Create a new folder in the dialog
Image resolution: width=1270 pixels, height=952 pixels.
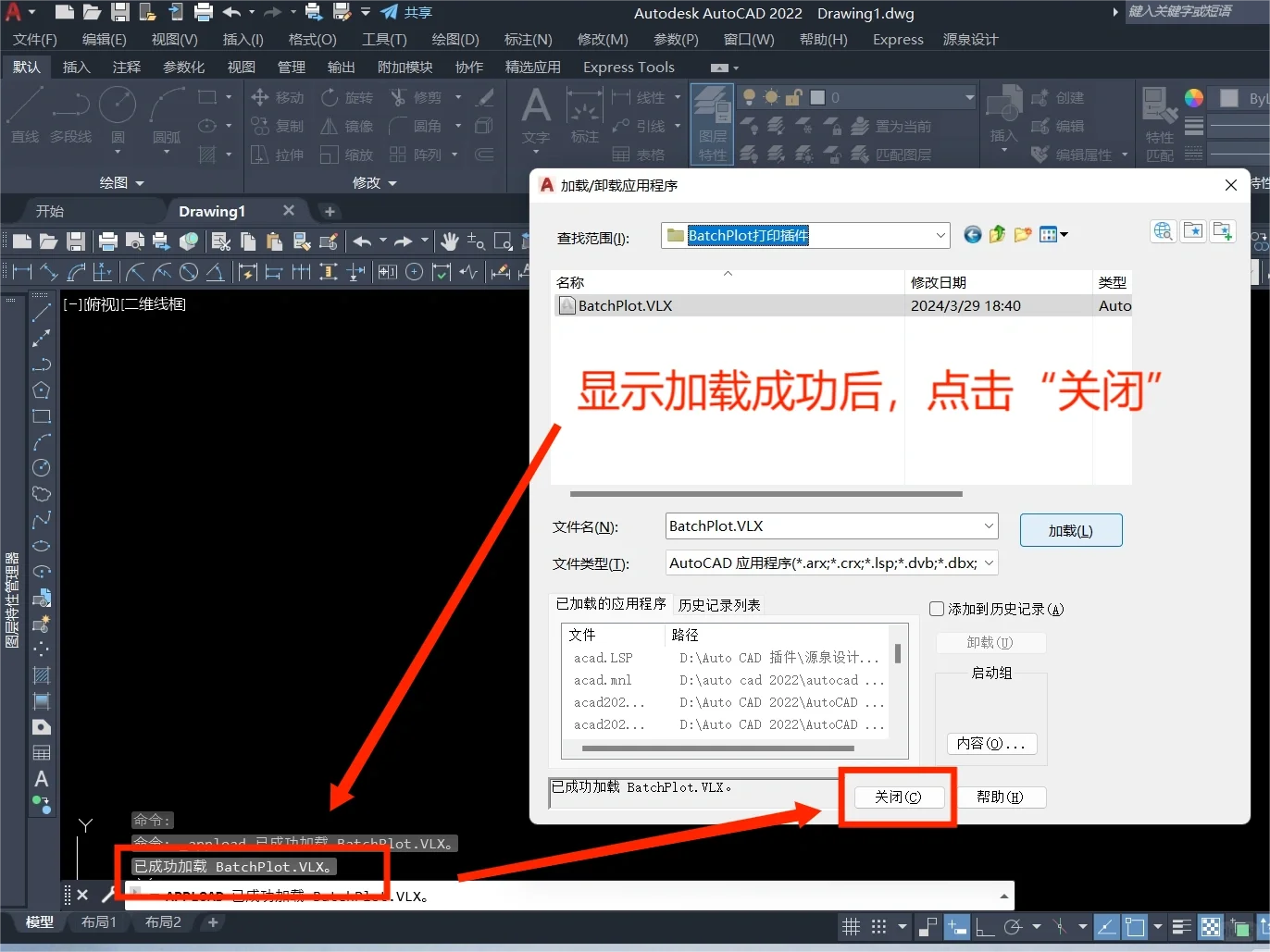[x=1022, y=235]
